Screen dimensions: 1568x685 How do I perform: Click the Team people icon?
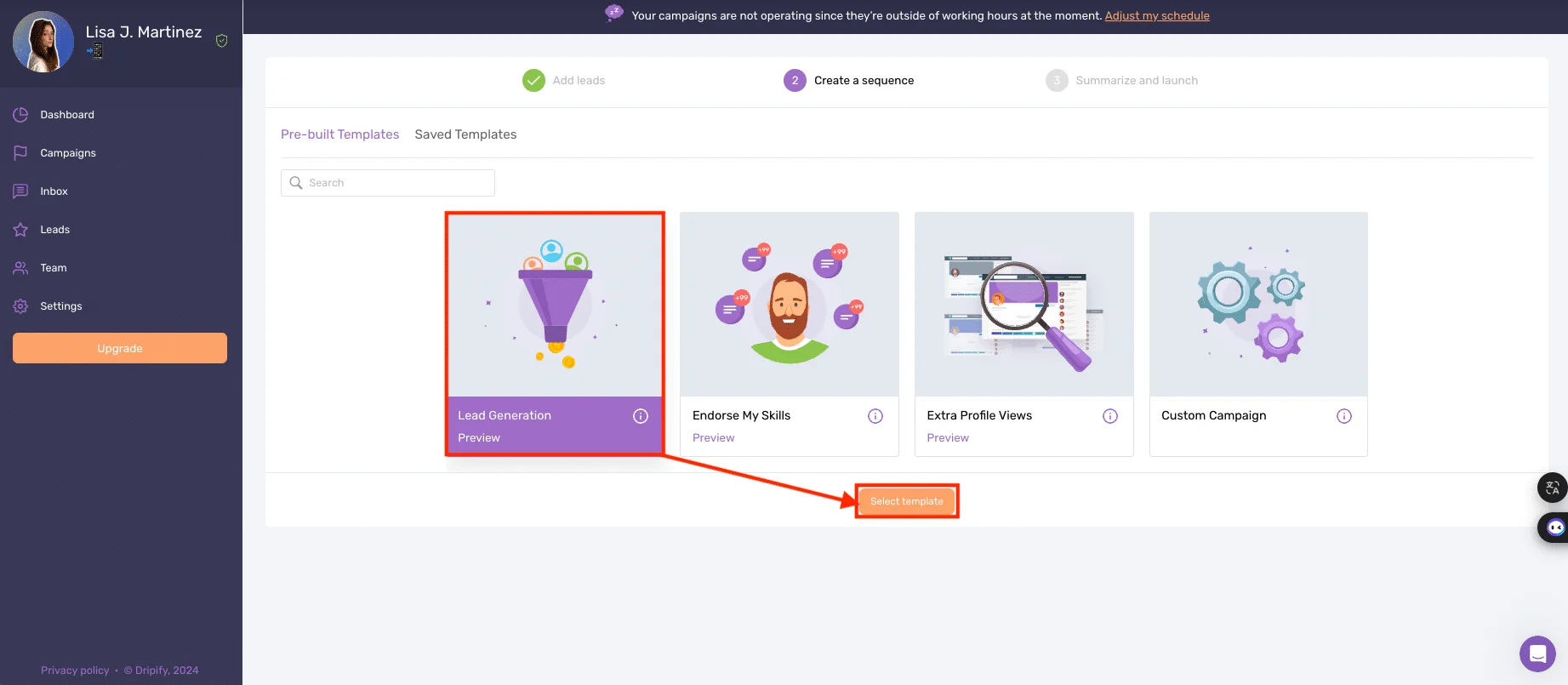20,268
